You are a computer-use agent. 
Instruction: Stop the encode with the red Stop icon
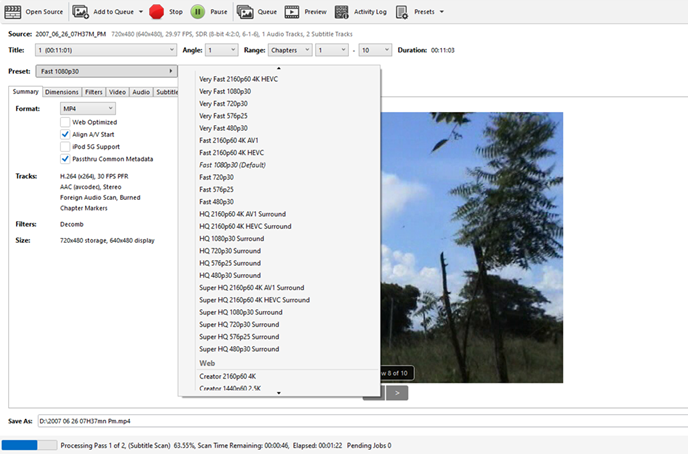click(x=157, y=12)
